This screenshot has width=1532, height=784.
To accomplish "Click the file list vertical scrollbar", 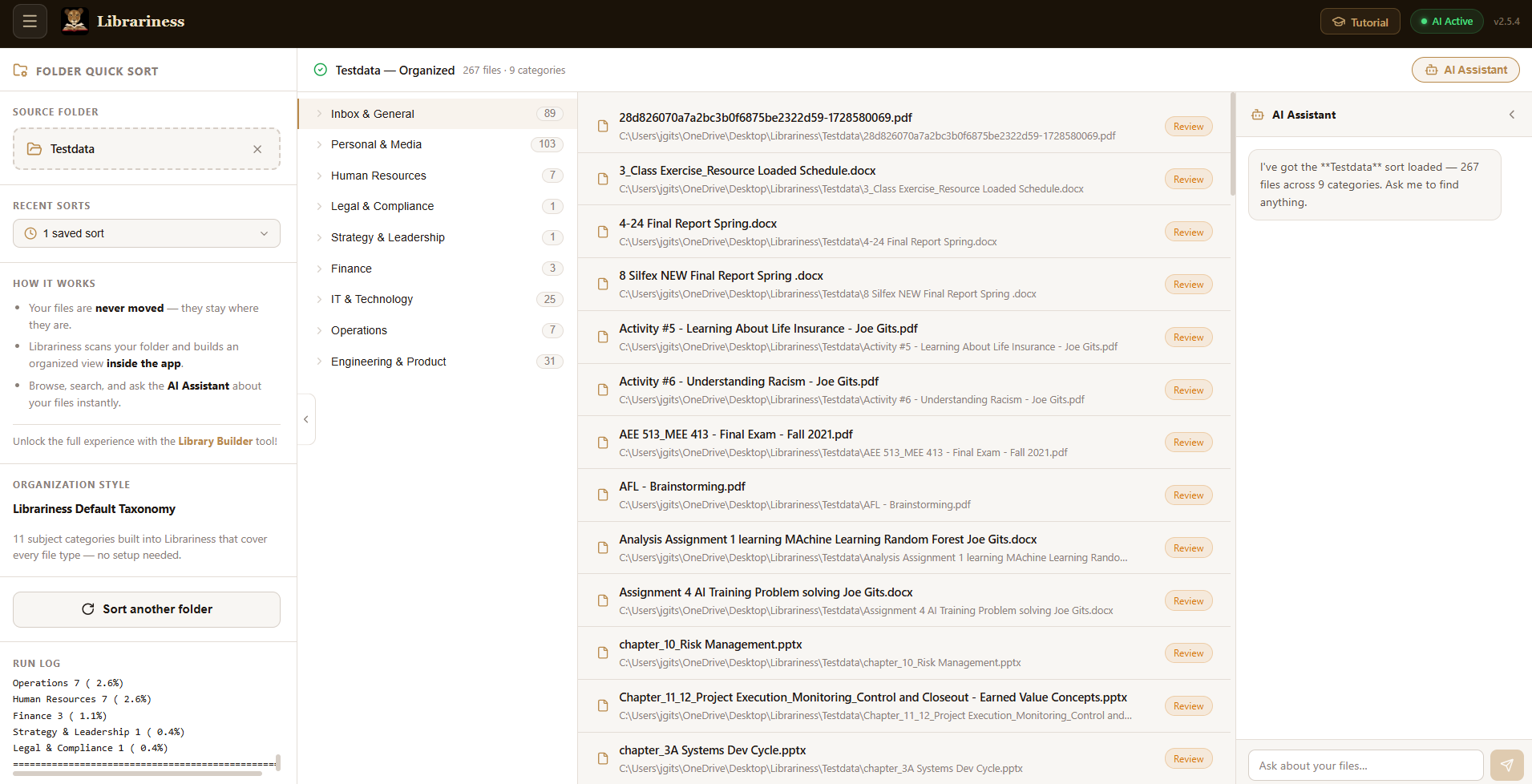I will coord(1233,144).
